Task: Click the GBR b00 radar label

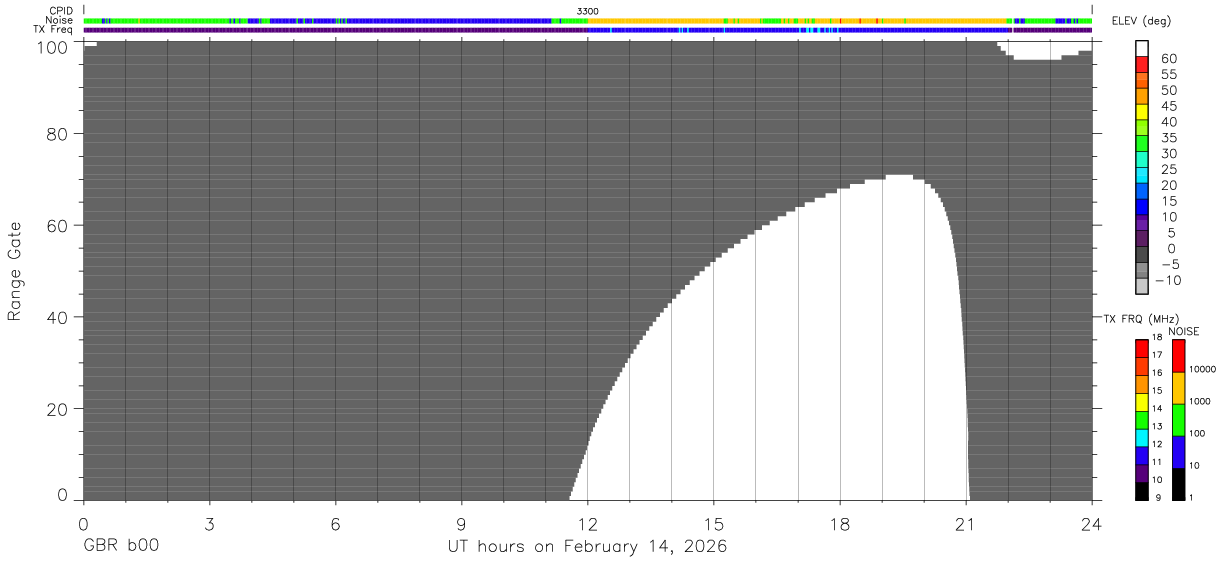Action: pyautogui.click(x=121, y=547)
